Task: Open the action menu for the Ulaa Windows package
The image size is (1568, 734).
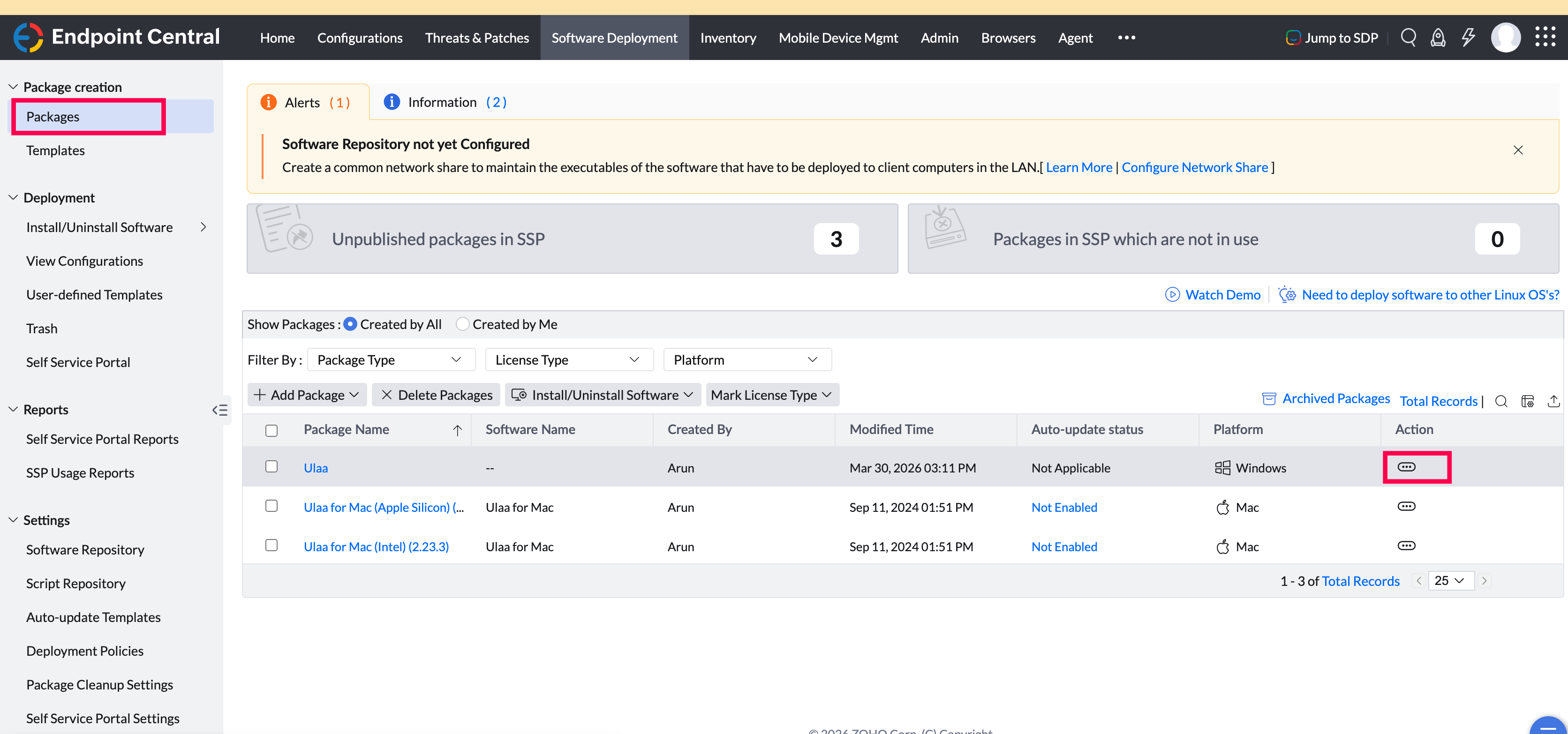Action: tap(1406, 467)
